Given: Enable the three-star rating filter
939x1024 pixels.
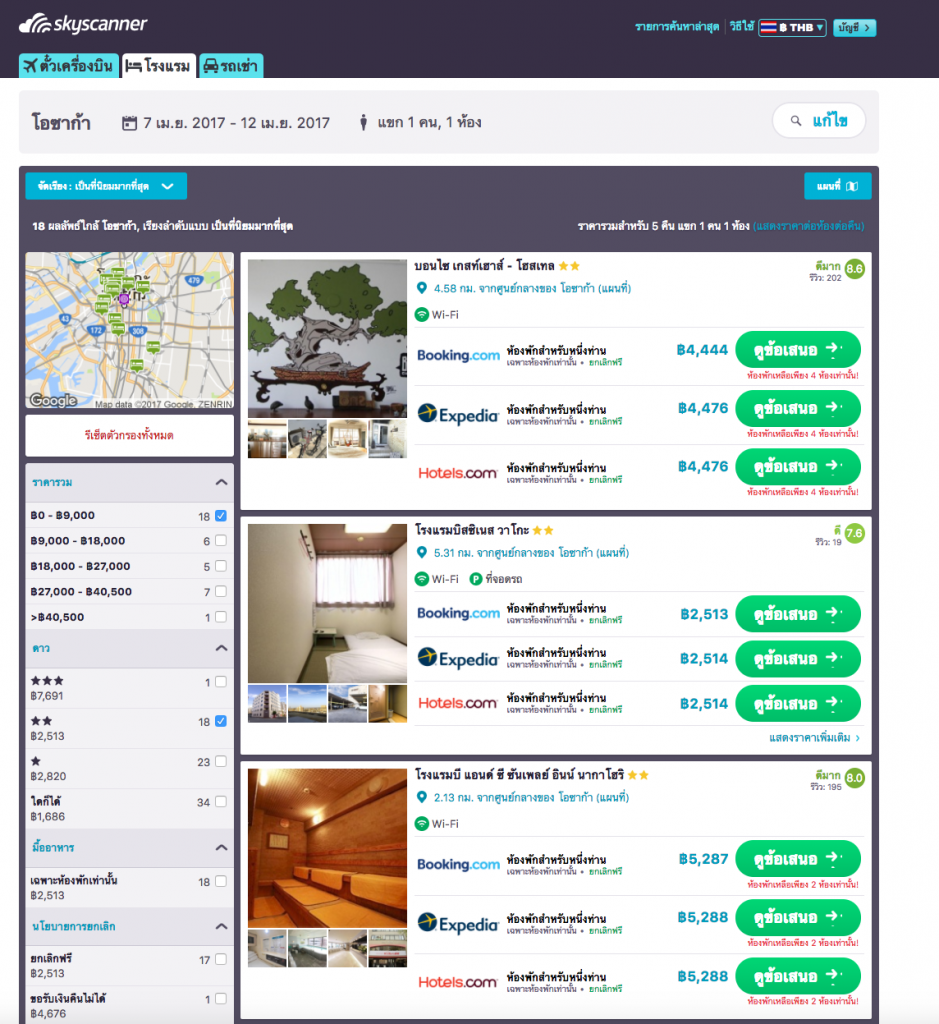Looking at the screenshot, I should pos(221,682).
